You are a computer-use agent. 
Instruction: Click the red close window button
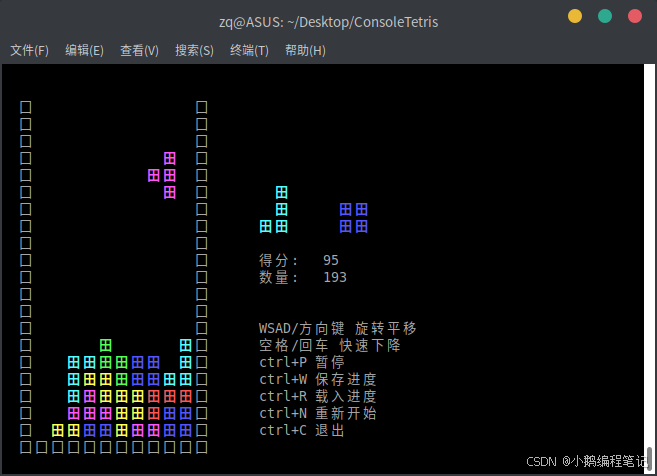coord(635,16)
